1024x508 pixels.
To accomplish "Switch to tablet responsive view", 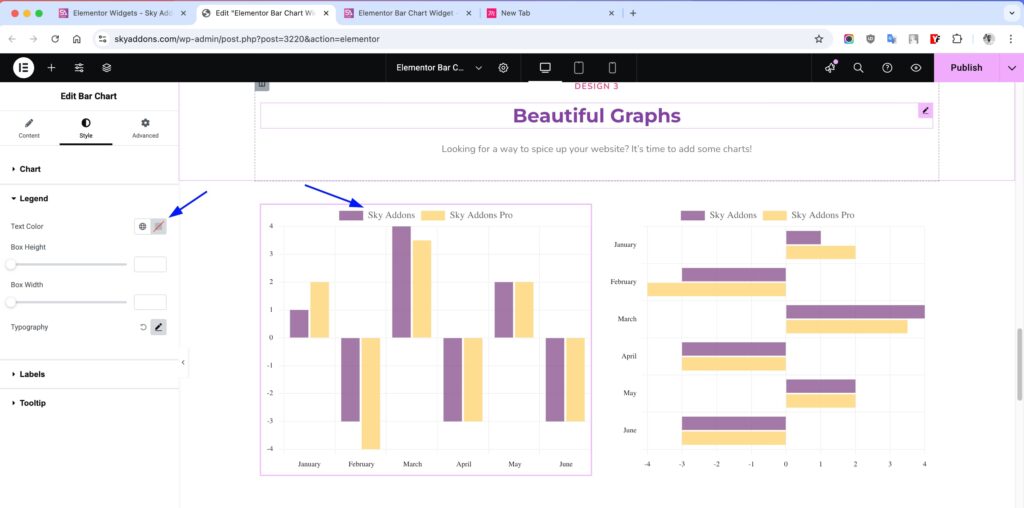I will point(579,67).
